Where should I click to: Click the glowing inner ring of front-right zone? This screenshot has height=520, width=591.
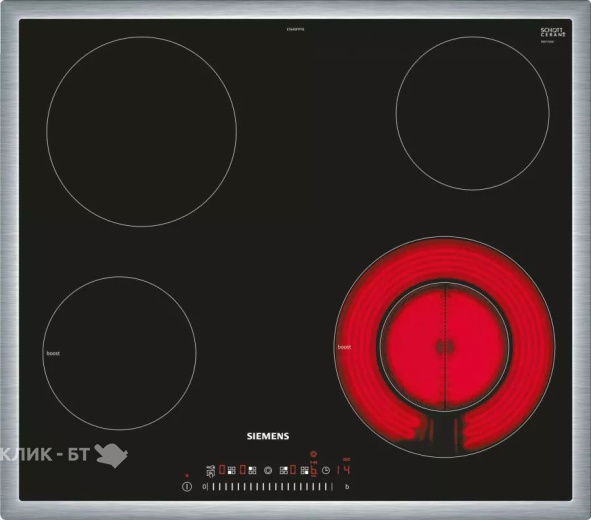click(x=445, y=347)
